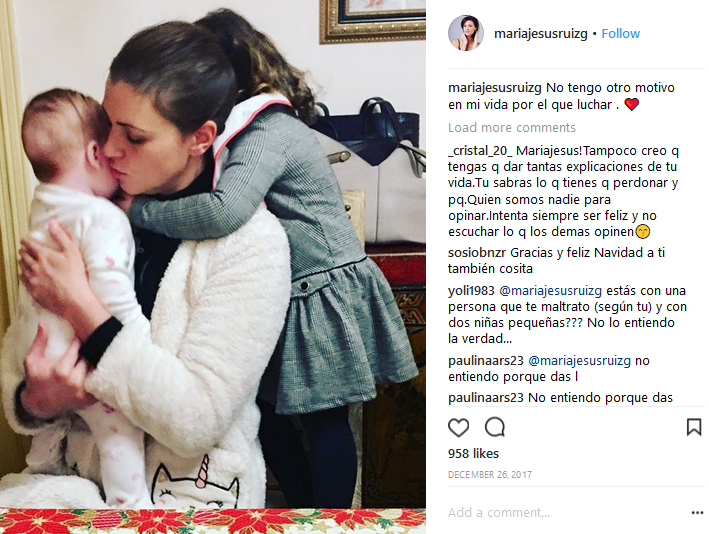Open mariajesusruizg username in header
The height and width of the screenshot is (534, 709).
tap(540, 34)
